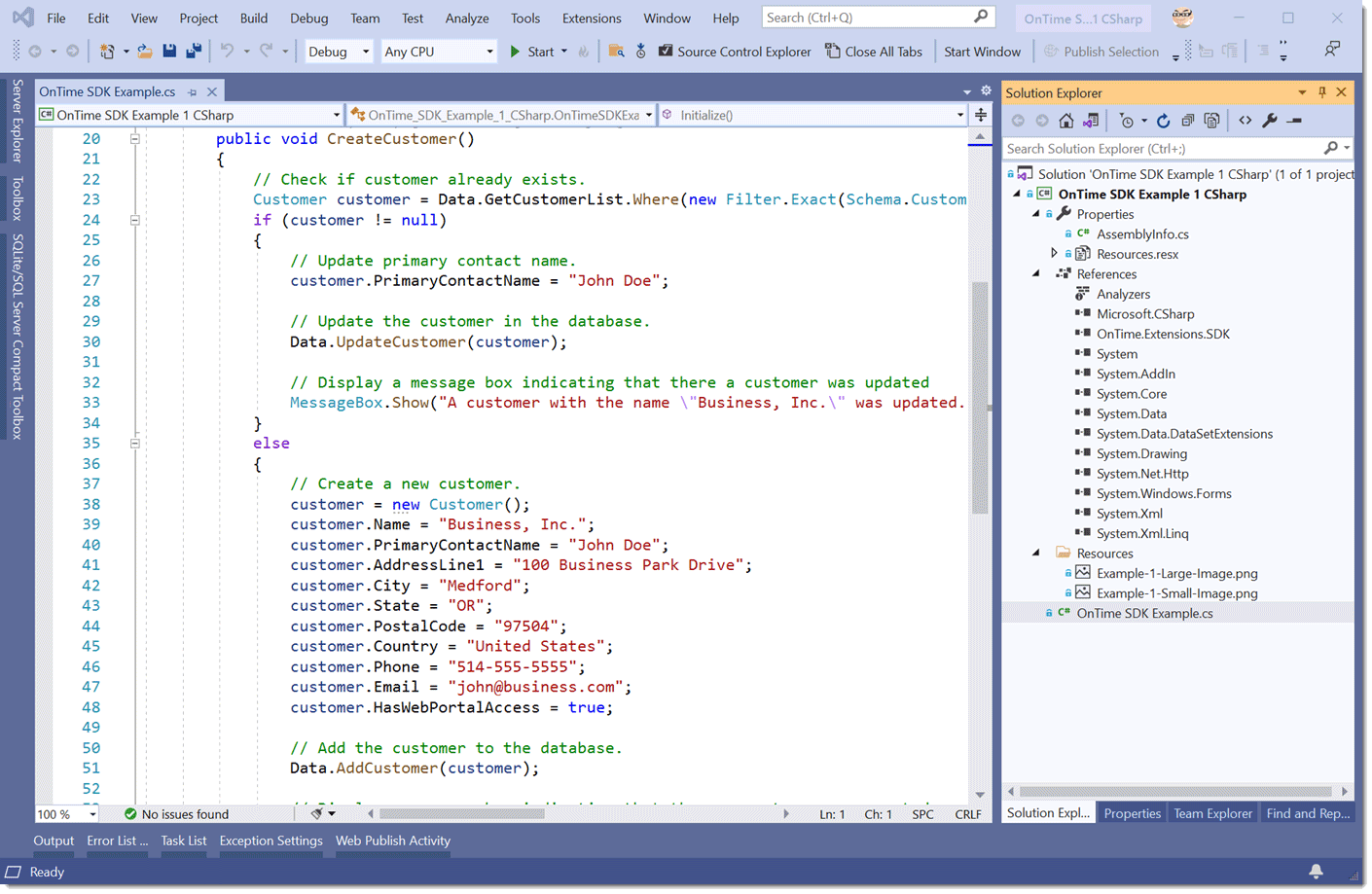
Task: Switch to the Properties panel tab
Action: point(1132,813)
